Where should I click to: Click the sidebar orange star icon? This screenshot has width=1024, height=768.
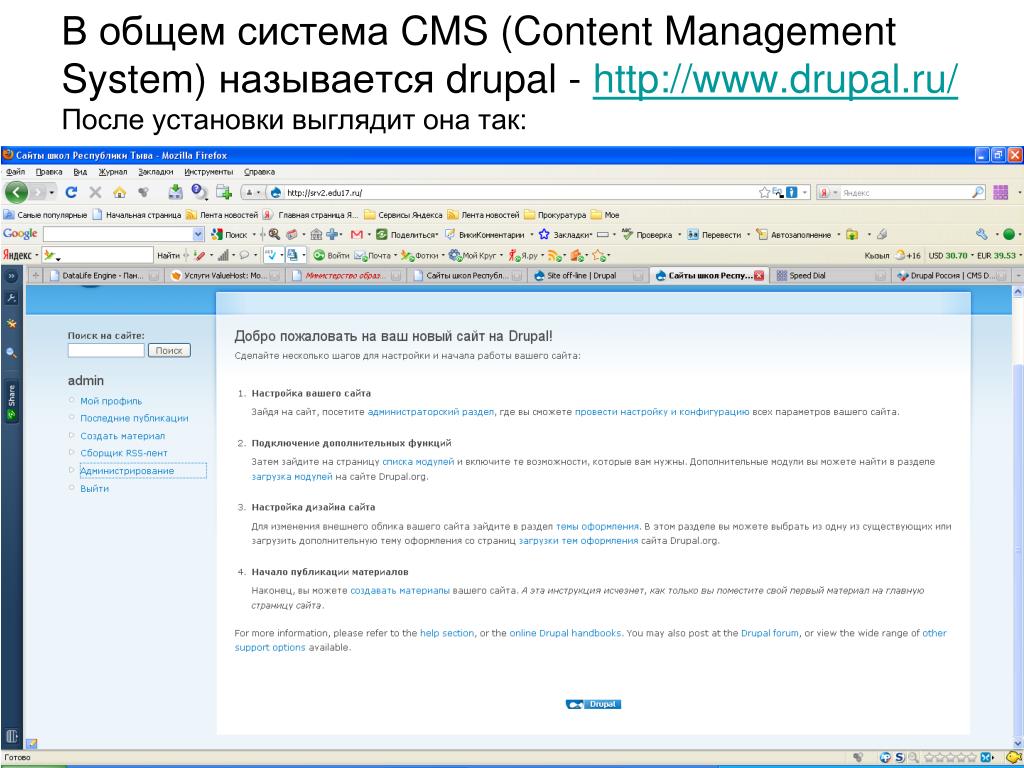[x=11, y=324]
